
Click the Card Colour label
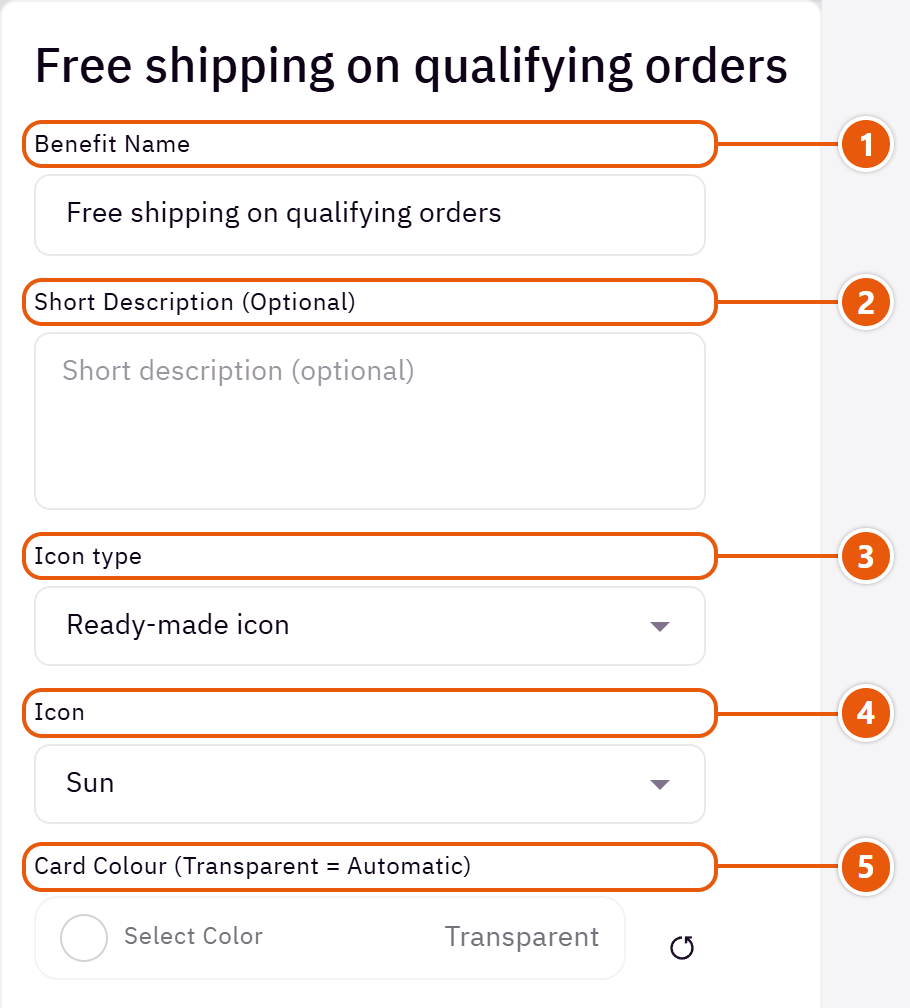[x=253, y=867]
